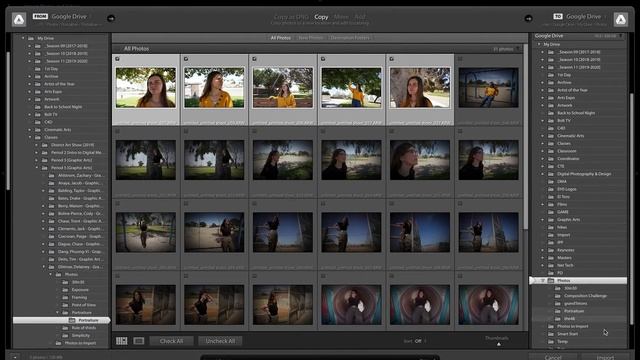Viewport: 640px width, 360px height.
Task: Collapse source My Drive tree
Action: coord(23,38)
